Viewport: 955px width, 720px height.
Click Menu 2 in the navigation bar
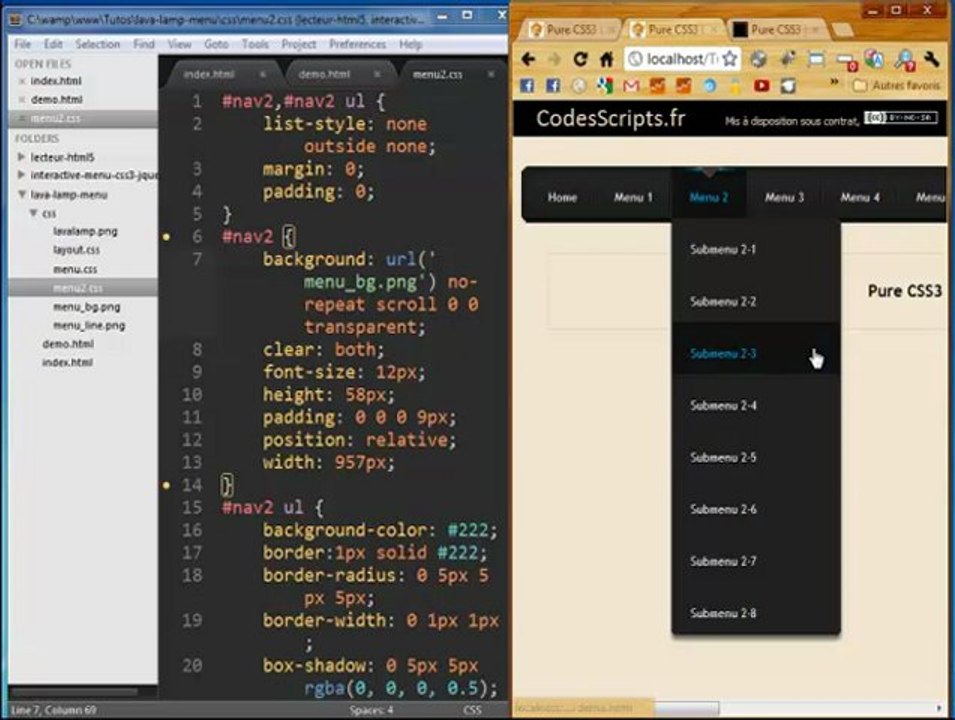[708, 197]
